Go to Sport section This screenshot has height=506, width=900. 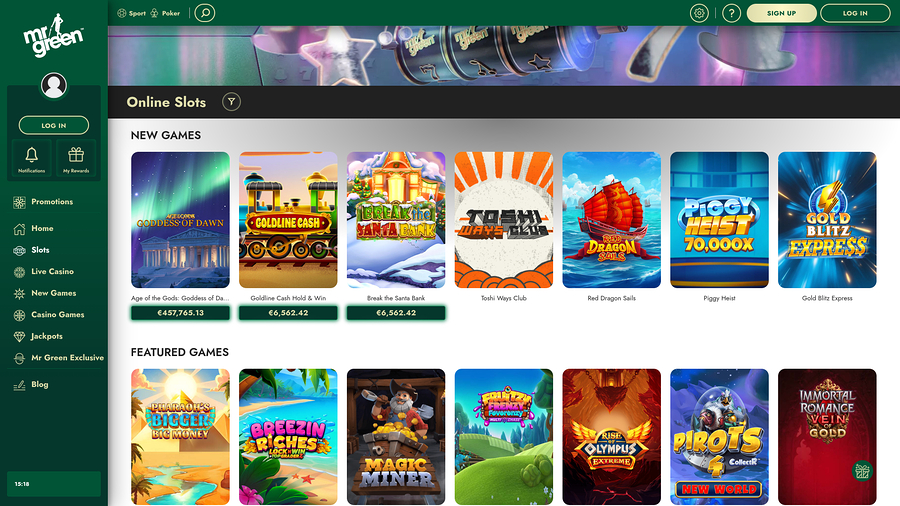coord(131,14)
